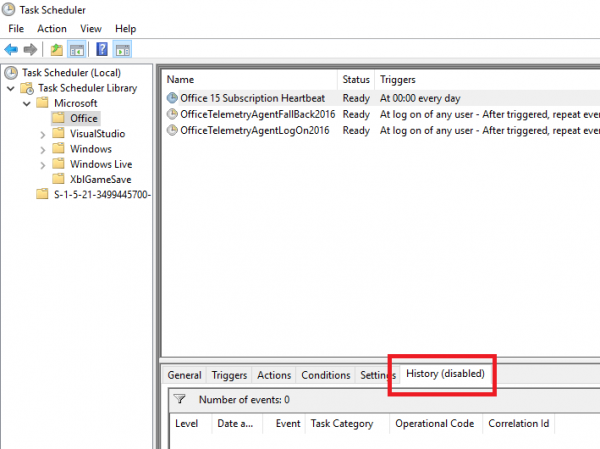Click the Forward arrow toolbar icon

30,49
